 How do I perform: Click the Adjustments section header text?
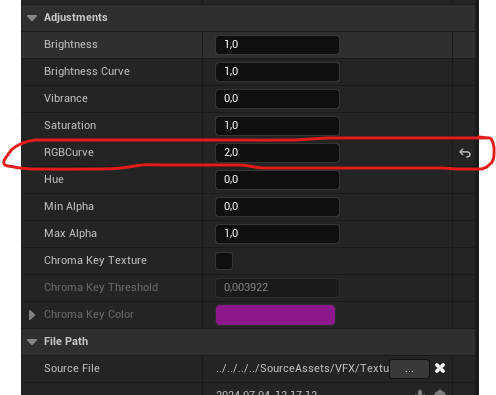pos(76,17)
